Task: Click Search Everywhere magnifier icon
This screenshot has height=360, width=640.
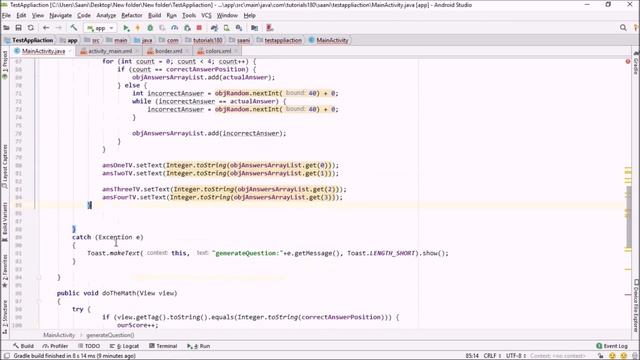Action: click(623, 28)
